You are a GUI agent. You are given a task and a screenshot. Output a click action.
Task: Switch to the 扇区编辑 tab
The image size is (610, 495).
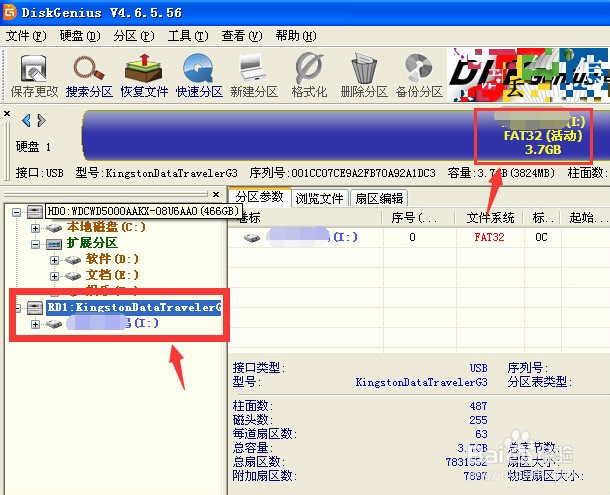[379, 198]
